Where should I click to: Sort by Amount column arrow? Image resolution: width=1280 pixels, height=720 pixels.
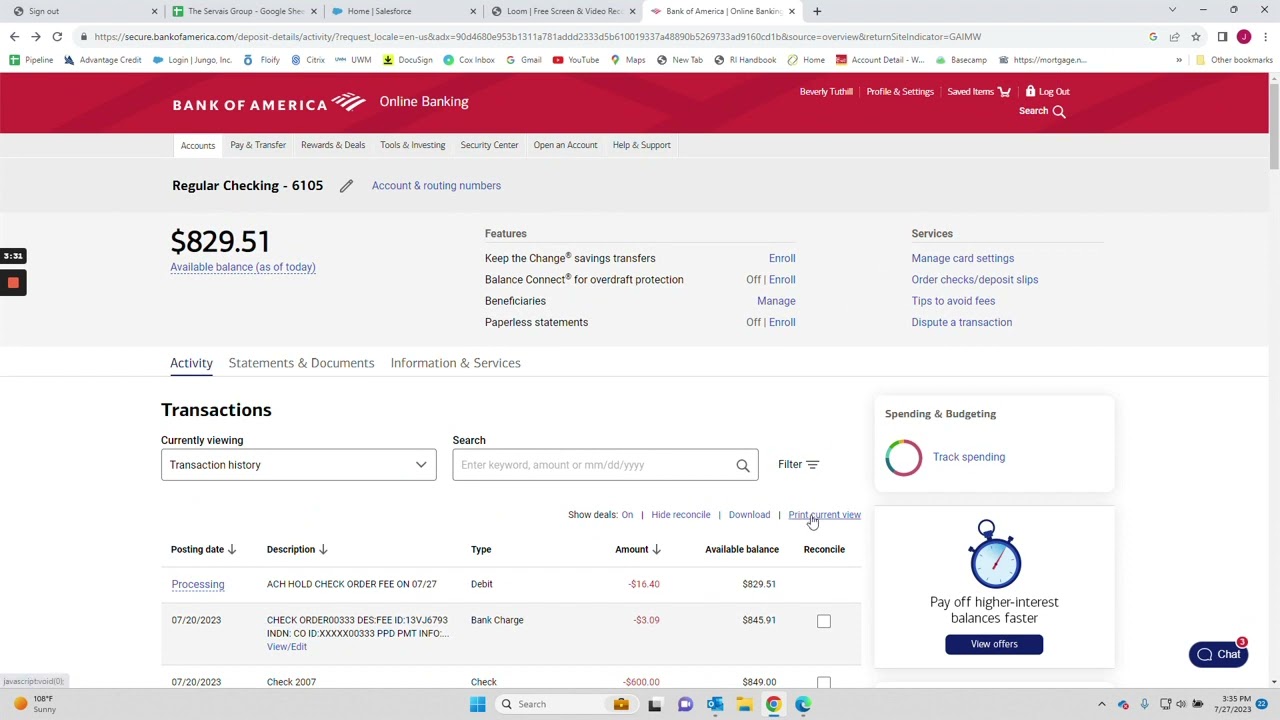pos(656,549)
